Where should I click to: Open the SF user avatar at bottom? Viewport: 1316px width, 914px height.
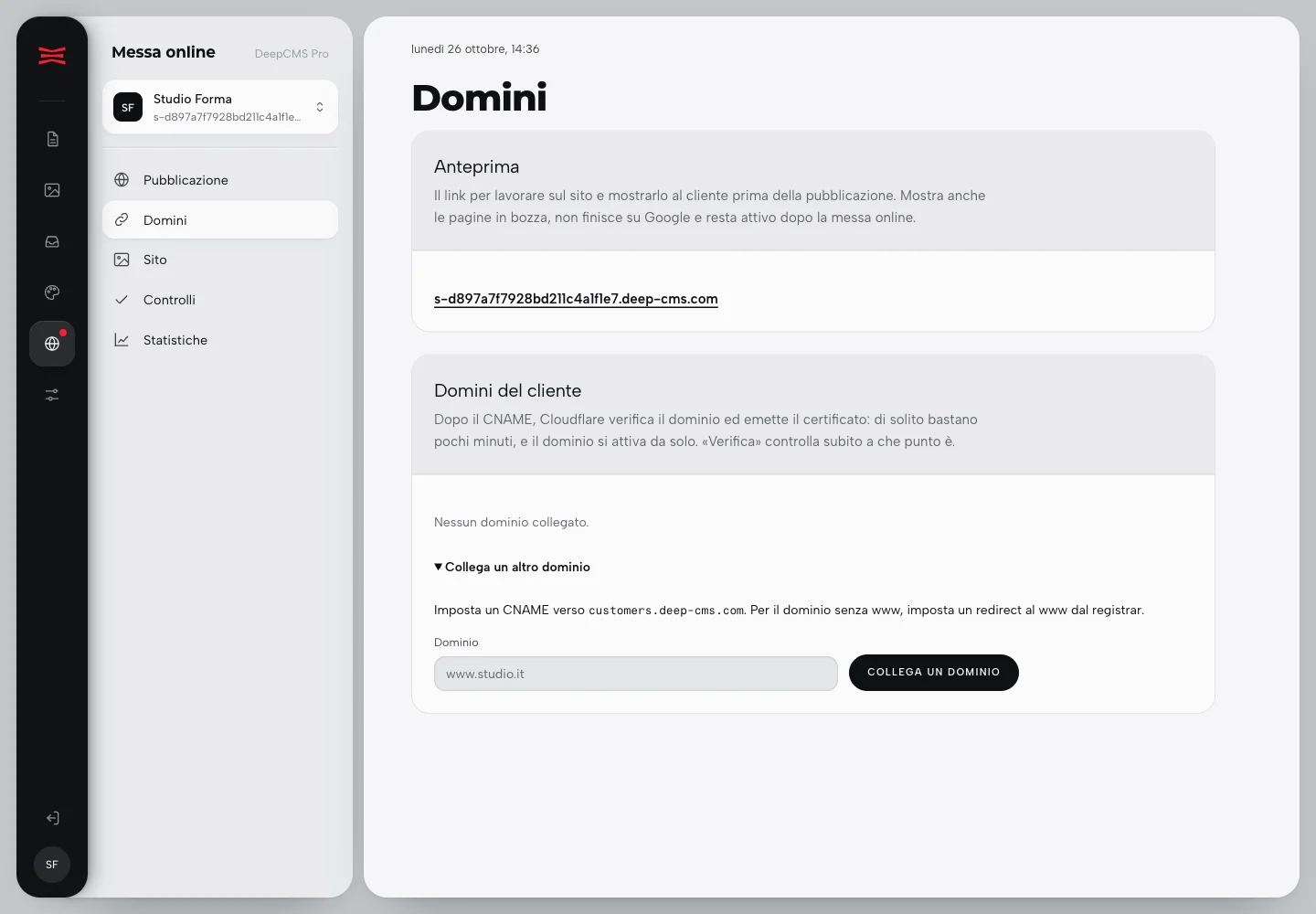pyautogui.click(x=52, y=865)
